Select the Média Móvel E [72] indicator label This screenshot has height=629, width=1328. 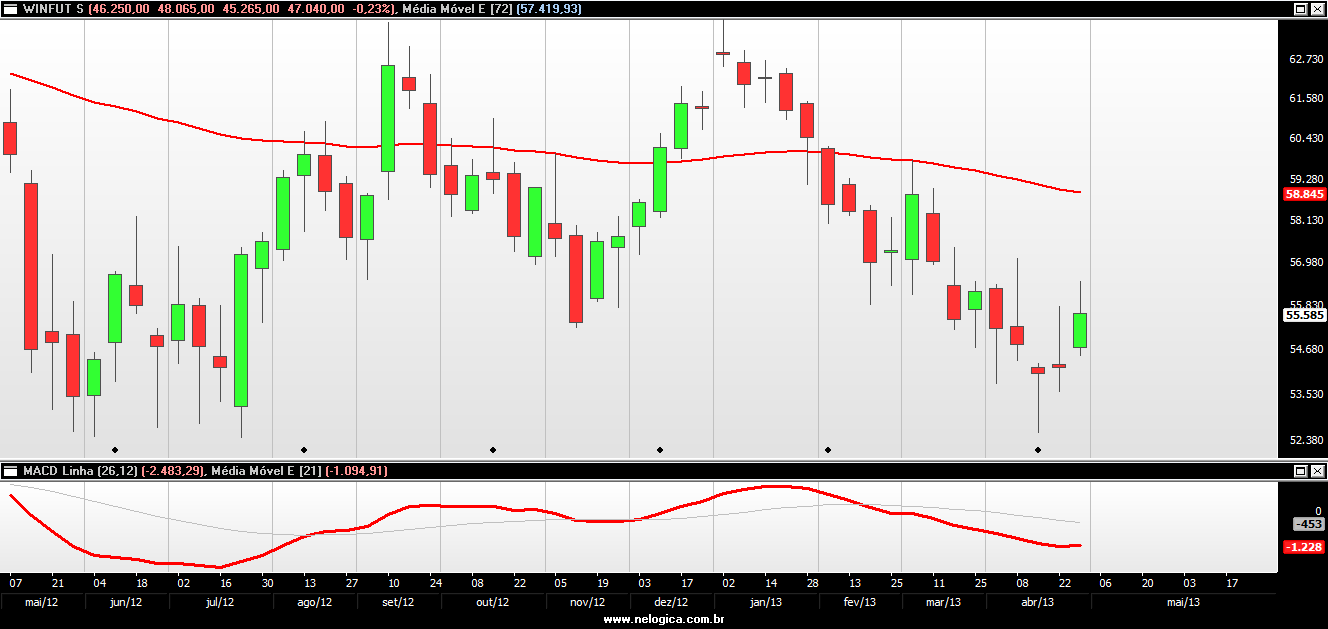coord(456,8)
